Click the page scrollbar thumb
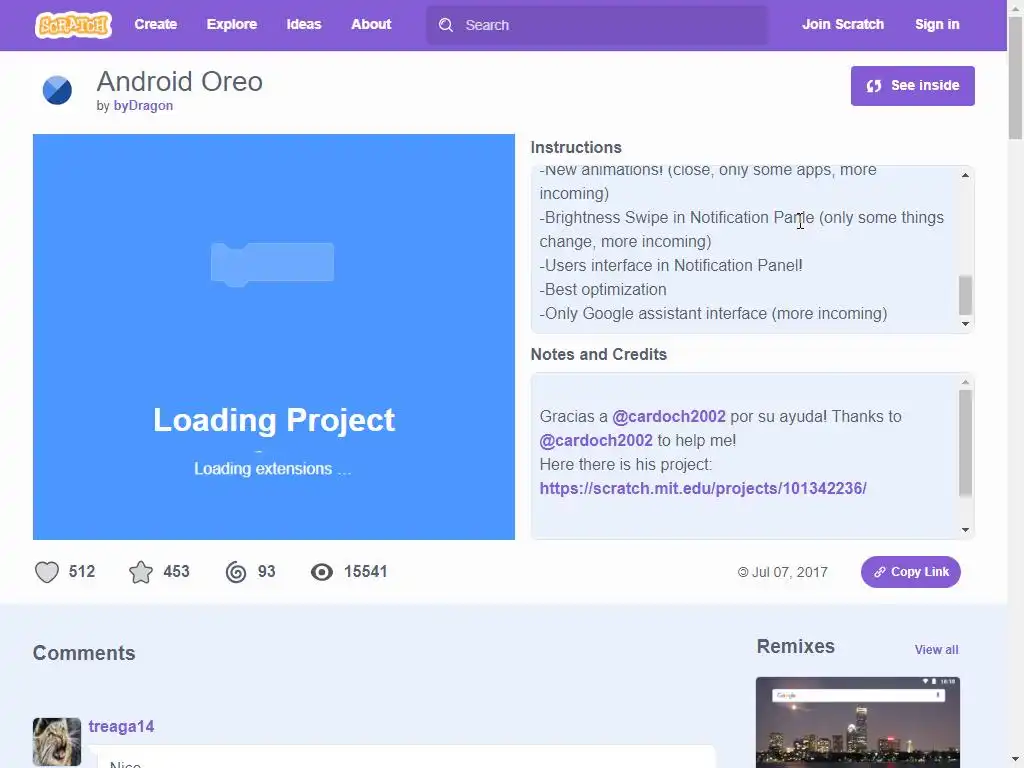 pyautogui.click(x=1015, y=77)
